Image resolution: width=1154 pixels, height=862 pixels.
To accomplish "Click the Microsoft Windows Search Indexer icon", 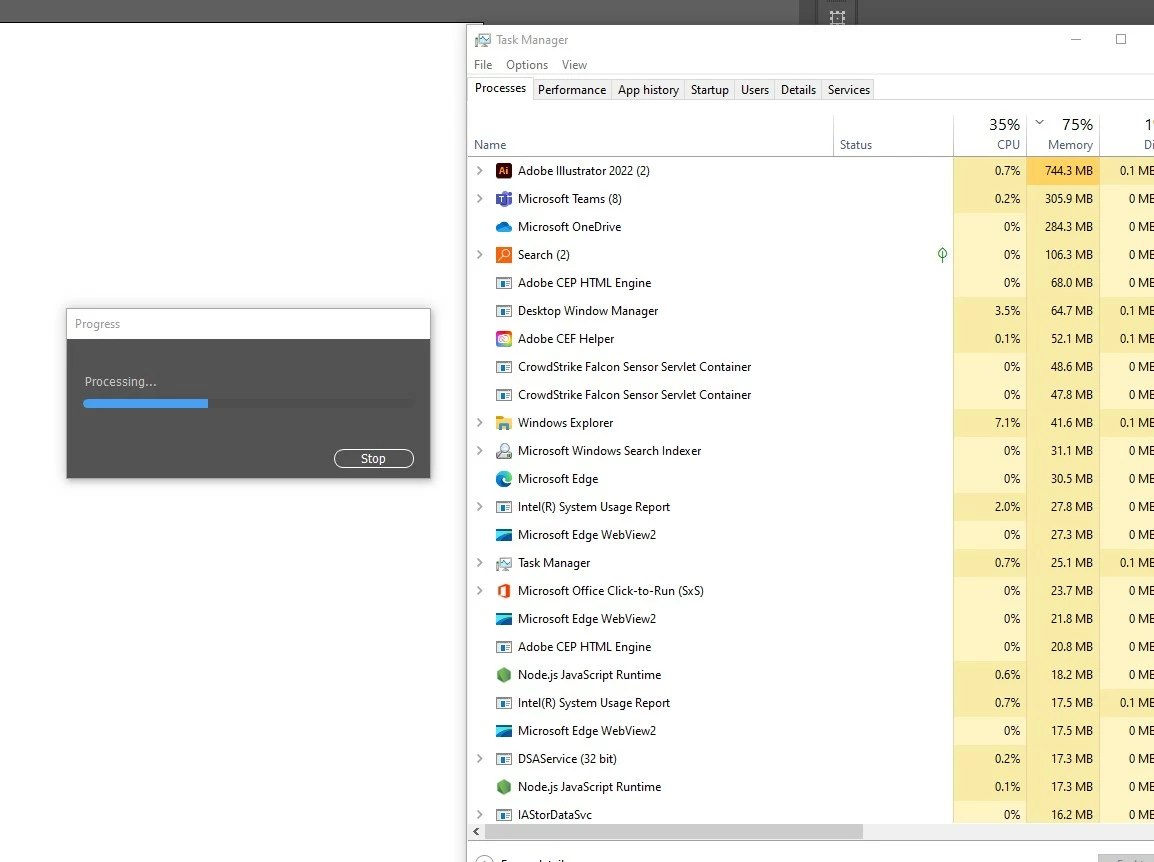I will (503, 451).
